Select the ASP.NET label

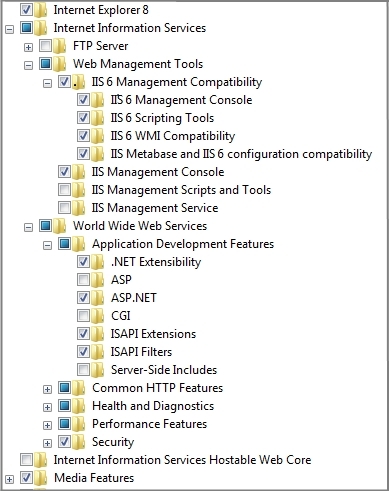(x=134, y=298)
